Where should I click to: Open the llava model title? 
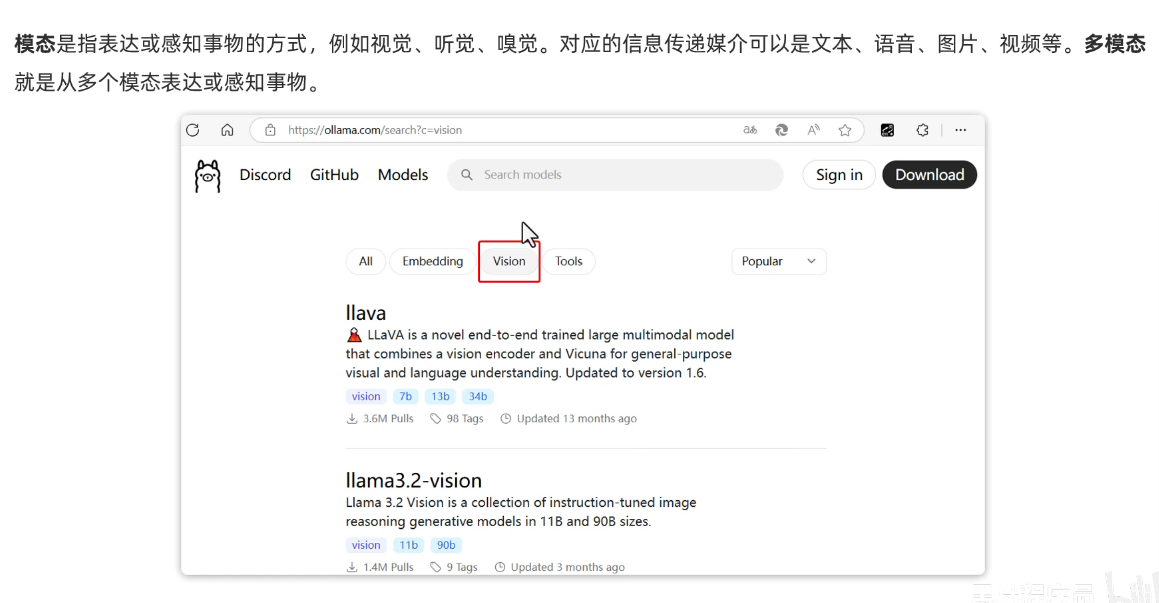(366, 313)
